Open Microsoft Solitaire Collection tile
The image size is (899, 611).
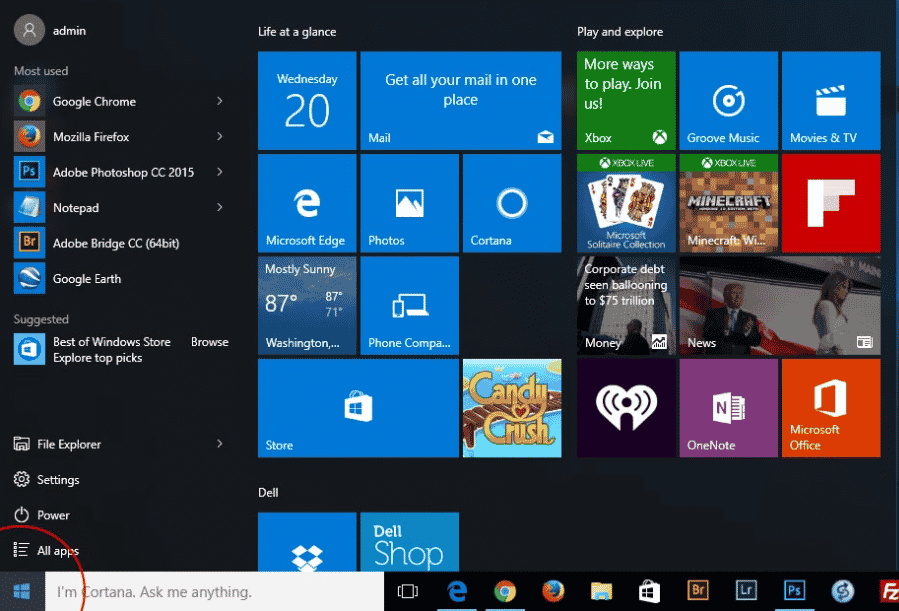[x=626, y=203]
